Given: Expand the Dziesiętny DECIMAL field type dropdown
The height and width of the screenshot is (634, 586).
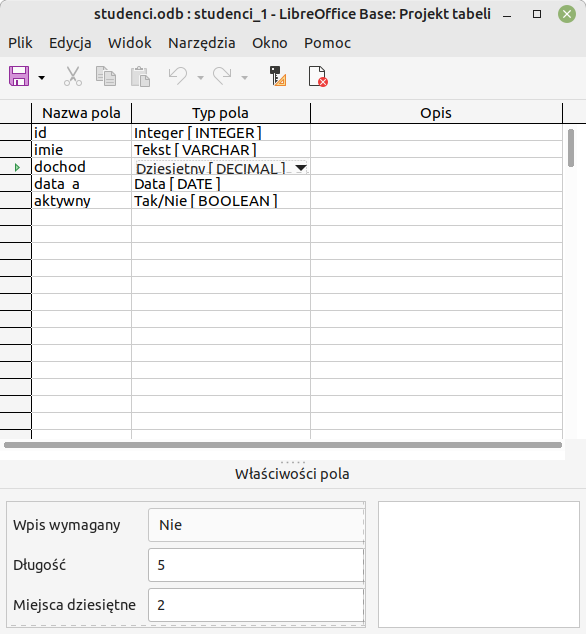Looking at the screenshot, I should [301, 167].
